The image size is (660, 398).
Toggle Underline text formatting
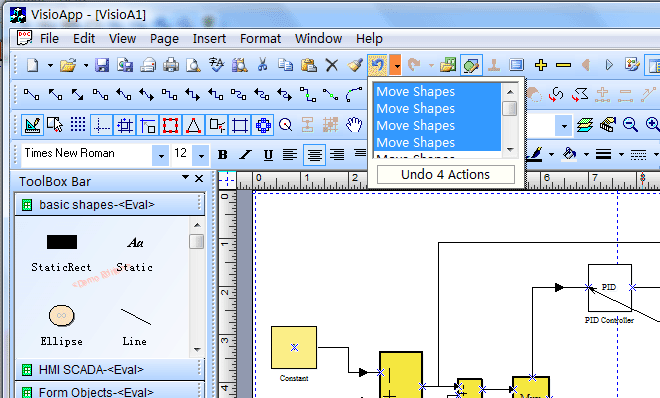(268, 155)
